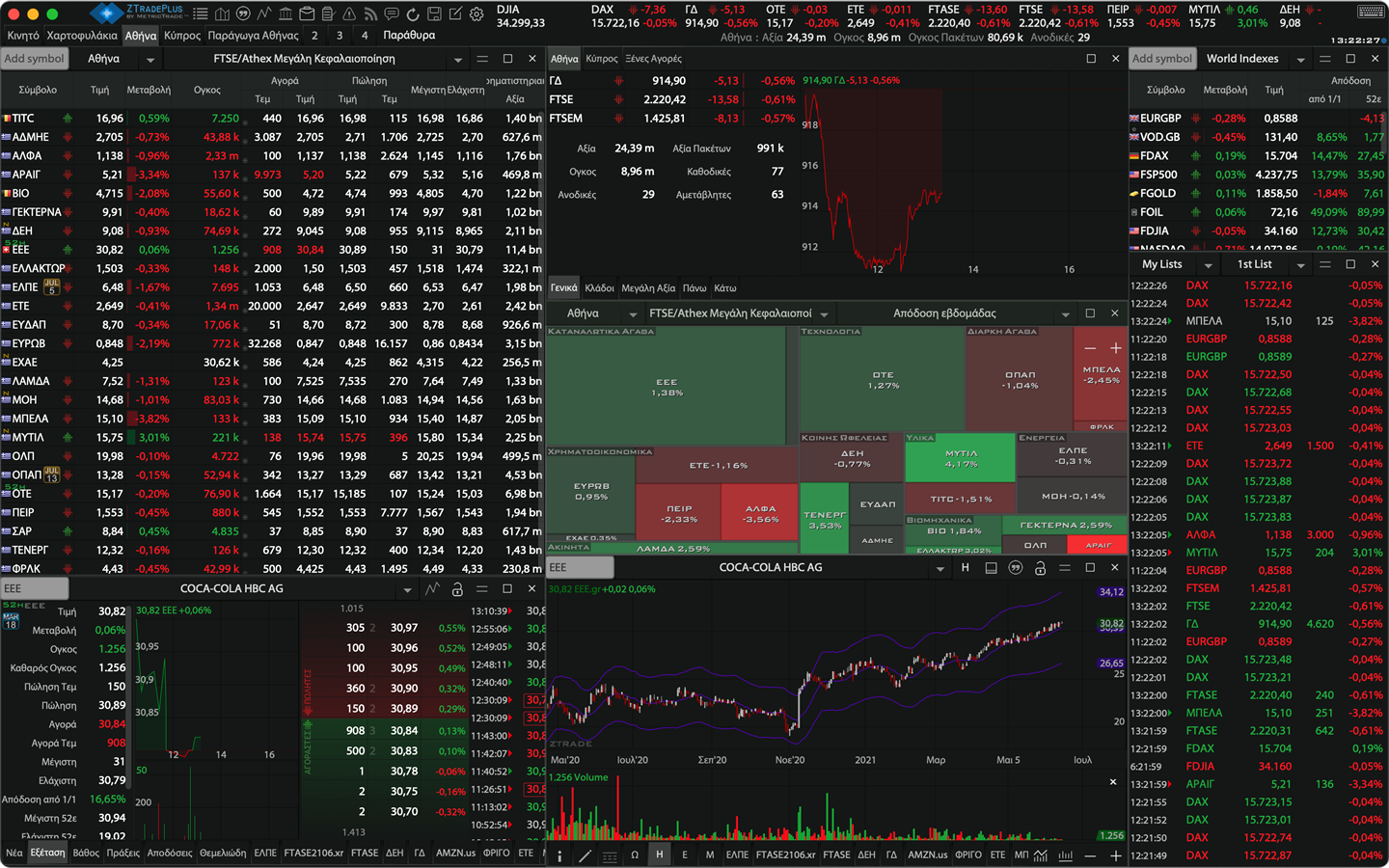The image size is (1389, 868).
Task: Switch to Ξένες Αγορές tab in index panel
Action: (653, 59)
